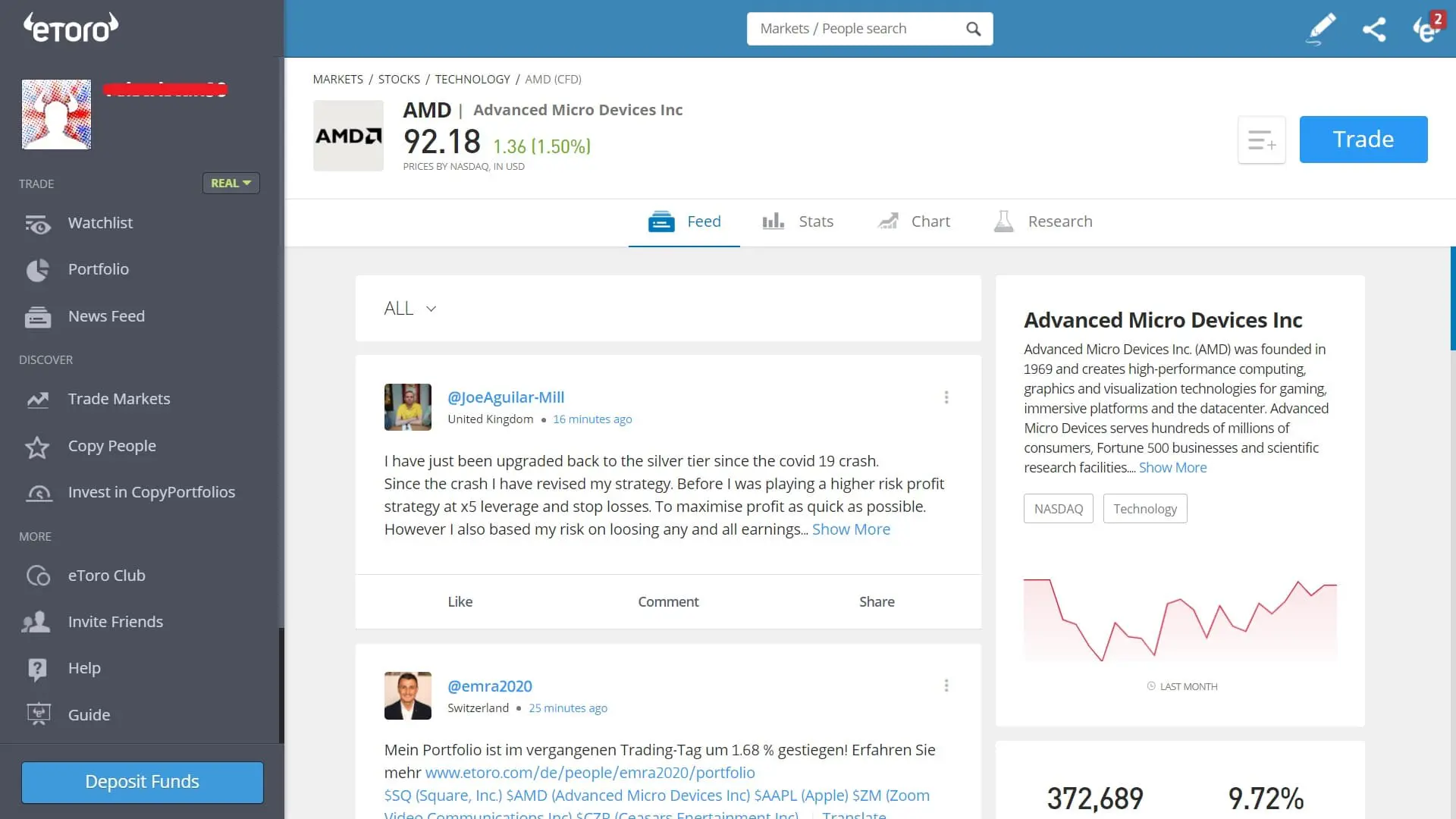The width and height of the screenshot is (1456, 819).
Task: Select the Watchlist sidebar icon
Action: click(38, 223)
